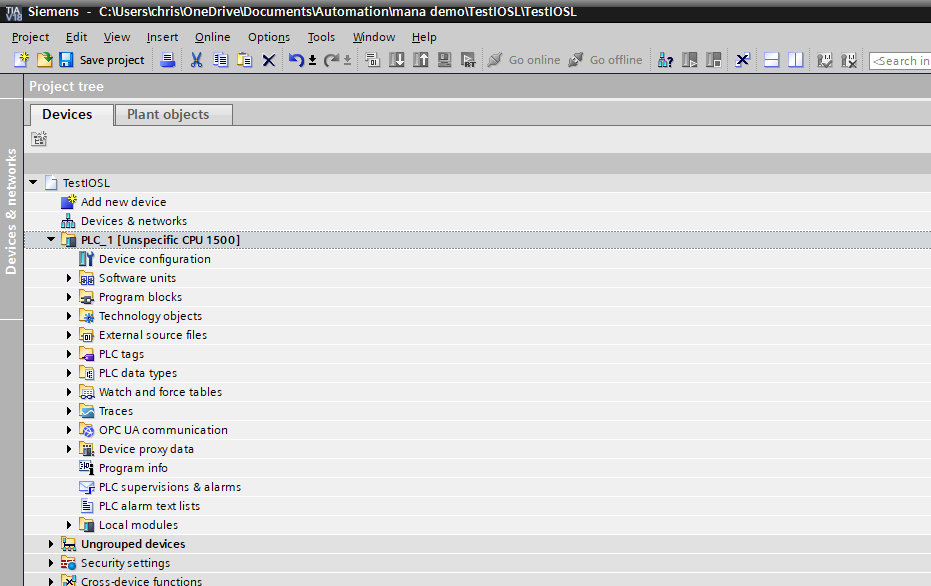Image resolution: width=931 pixels, height=586 pixels.
Task: Click the last toolbar icon with X mark
Action: pos(849,59)
